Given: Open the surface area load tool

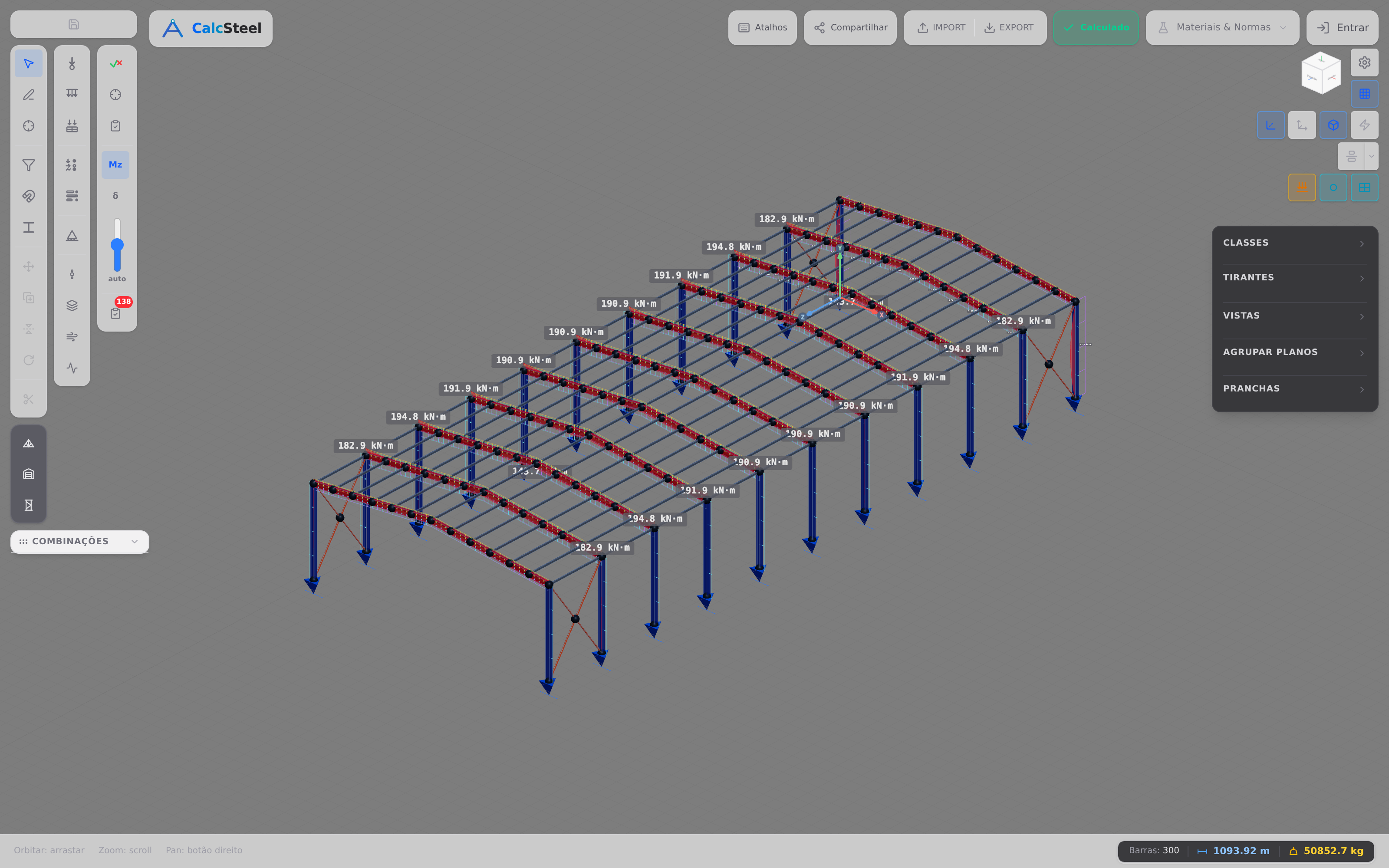Looking at the screenshot, I should tap(72, 126).
